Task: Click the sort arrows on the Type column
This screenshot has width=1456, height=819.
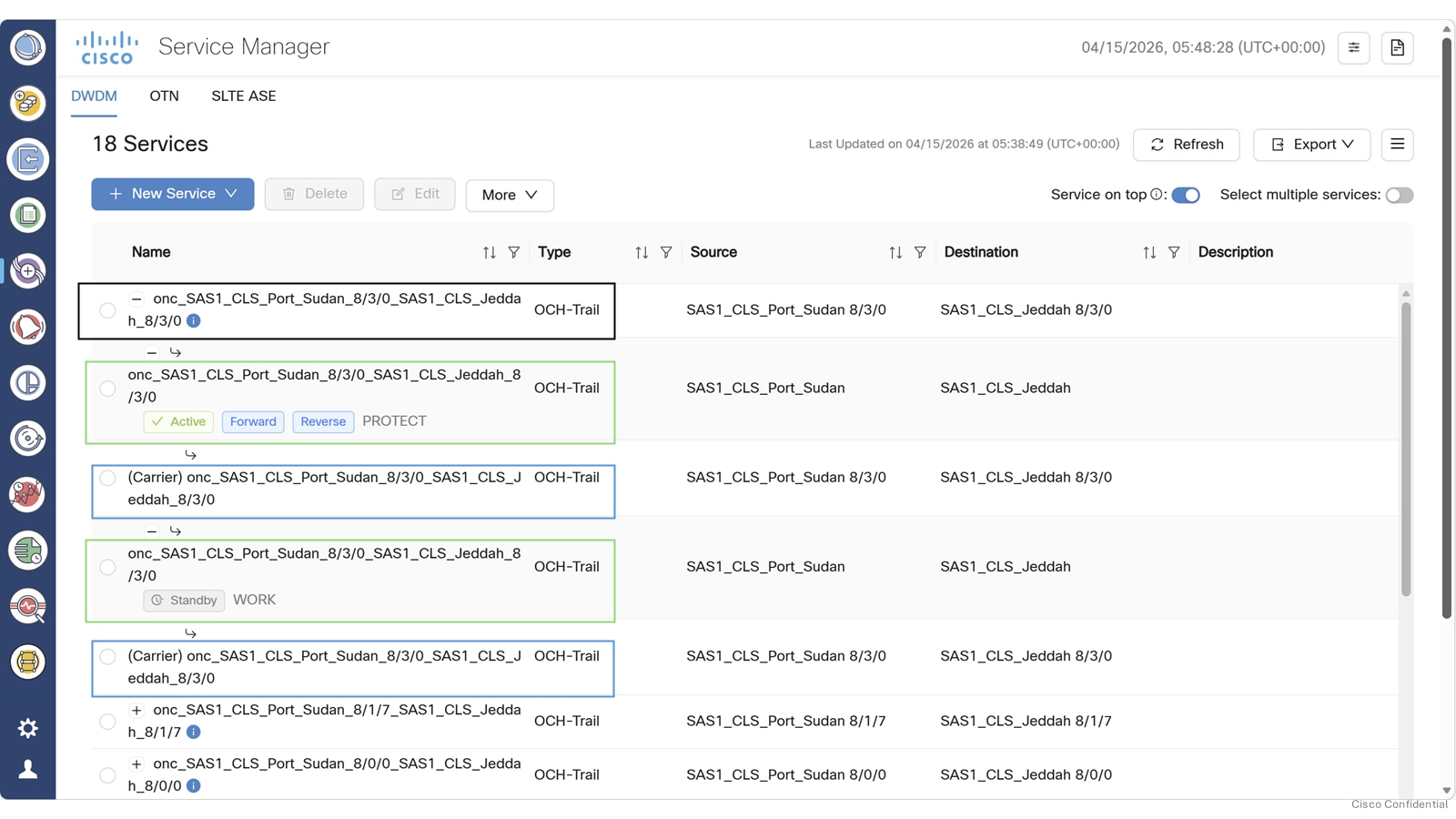Action: click(x=641, y=252)
